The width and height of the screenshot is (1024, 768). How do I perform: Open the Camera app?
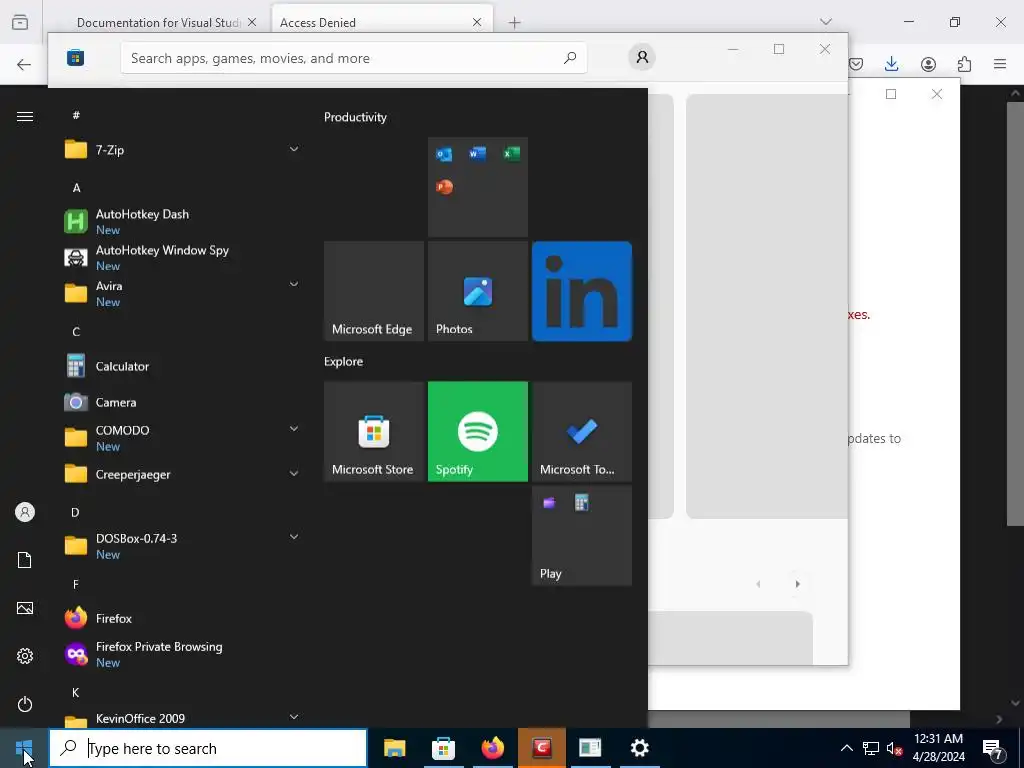(x=180, y=402)
